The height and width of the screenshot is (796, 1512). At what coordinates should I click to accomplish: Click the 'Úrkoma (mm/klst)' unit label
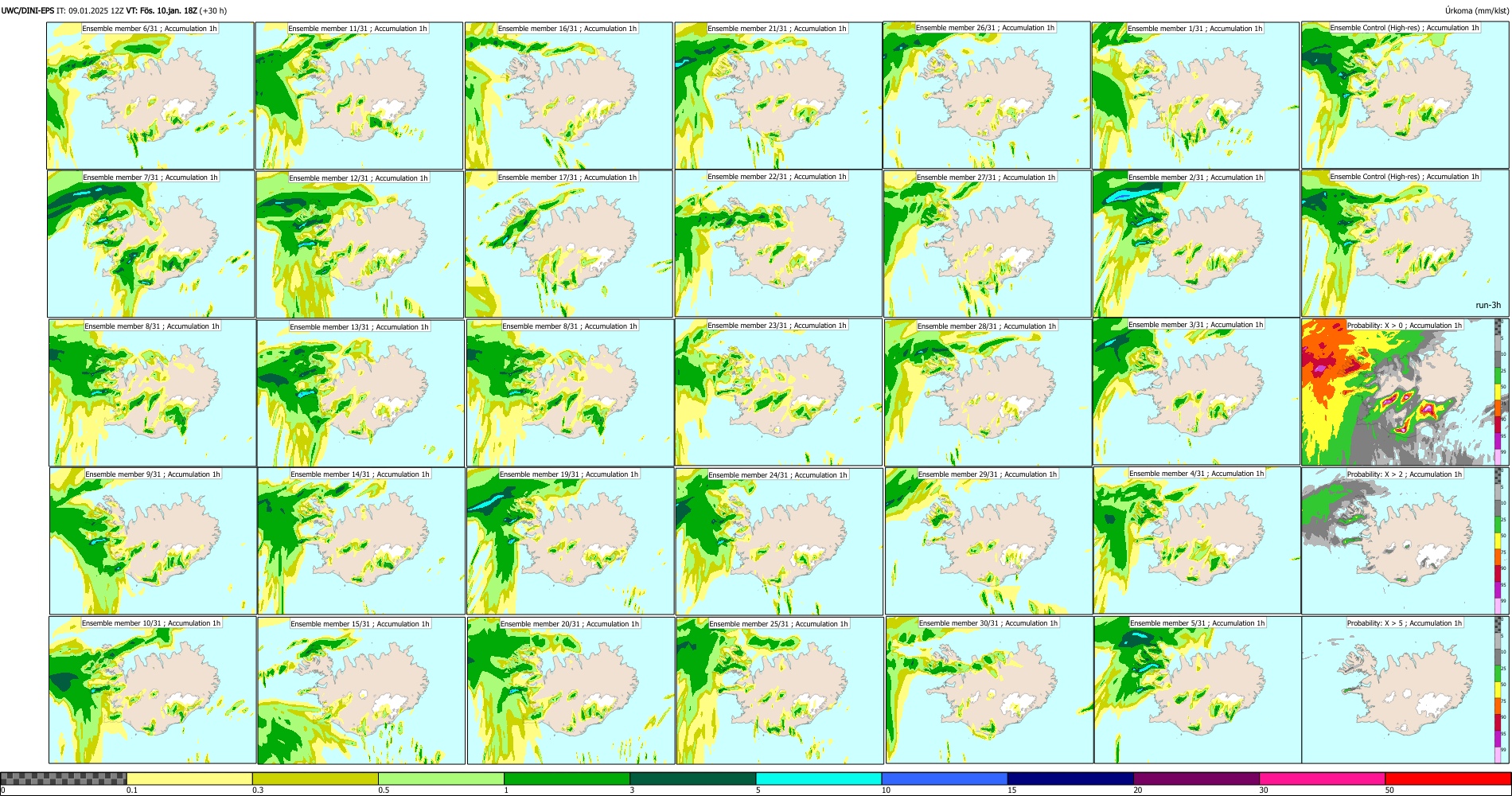1476,10
